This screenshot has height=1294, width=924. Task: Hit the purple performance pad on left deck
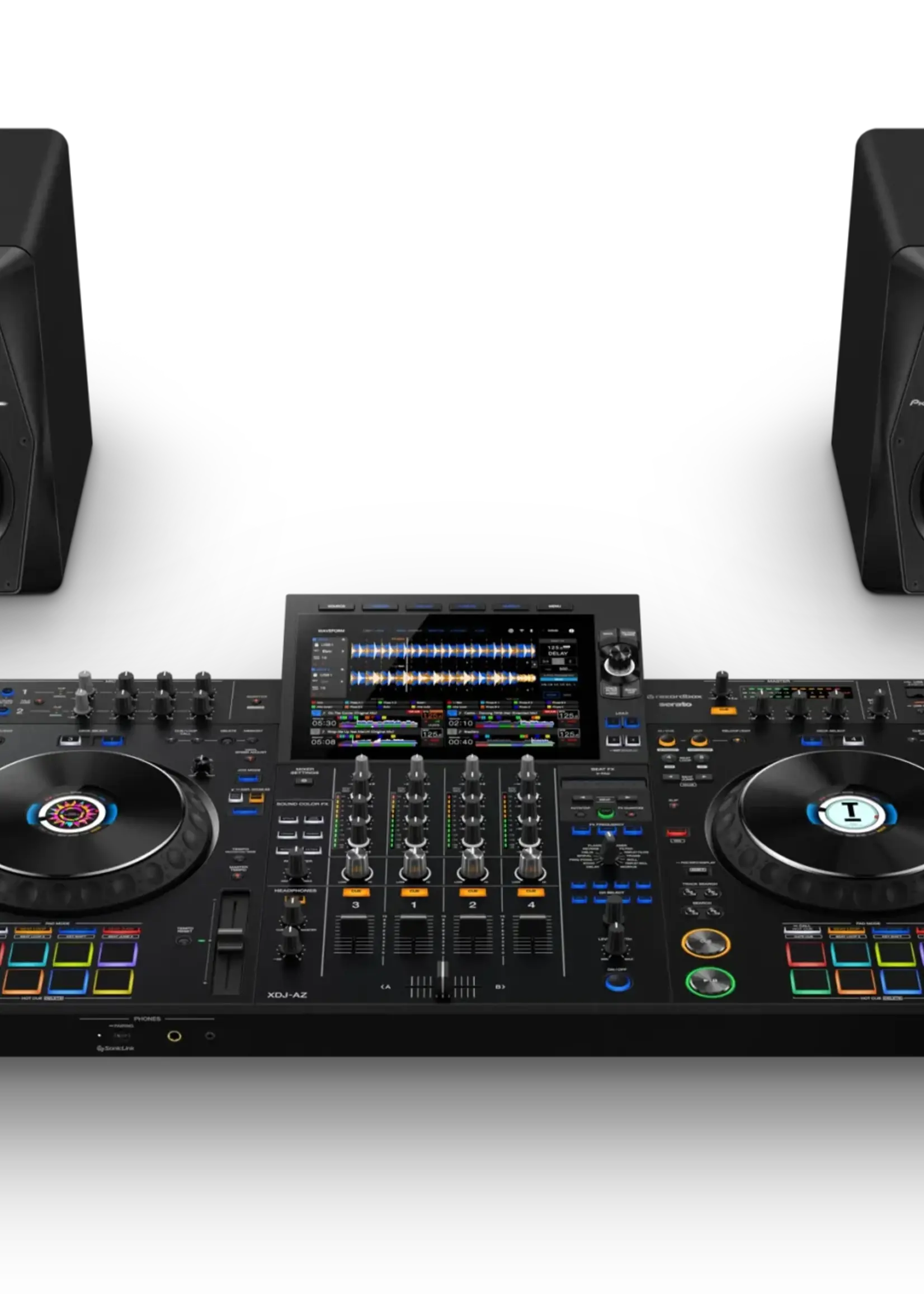[117, 954]
